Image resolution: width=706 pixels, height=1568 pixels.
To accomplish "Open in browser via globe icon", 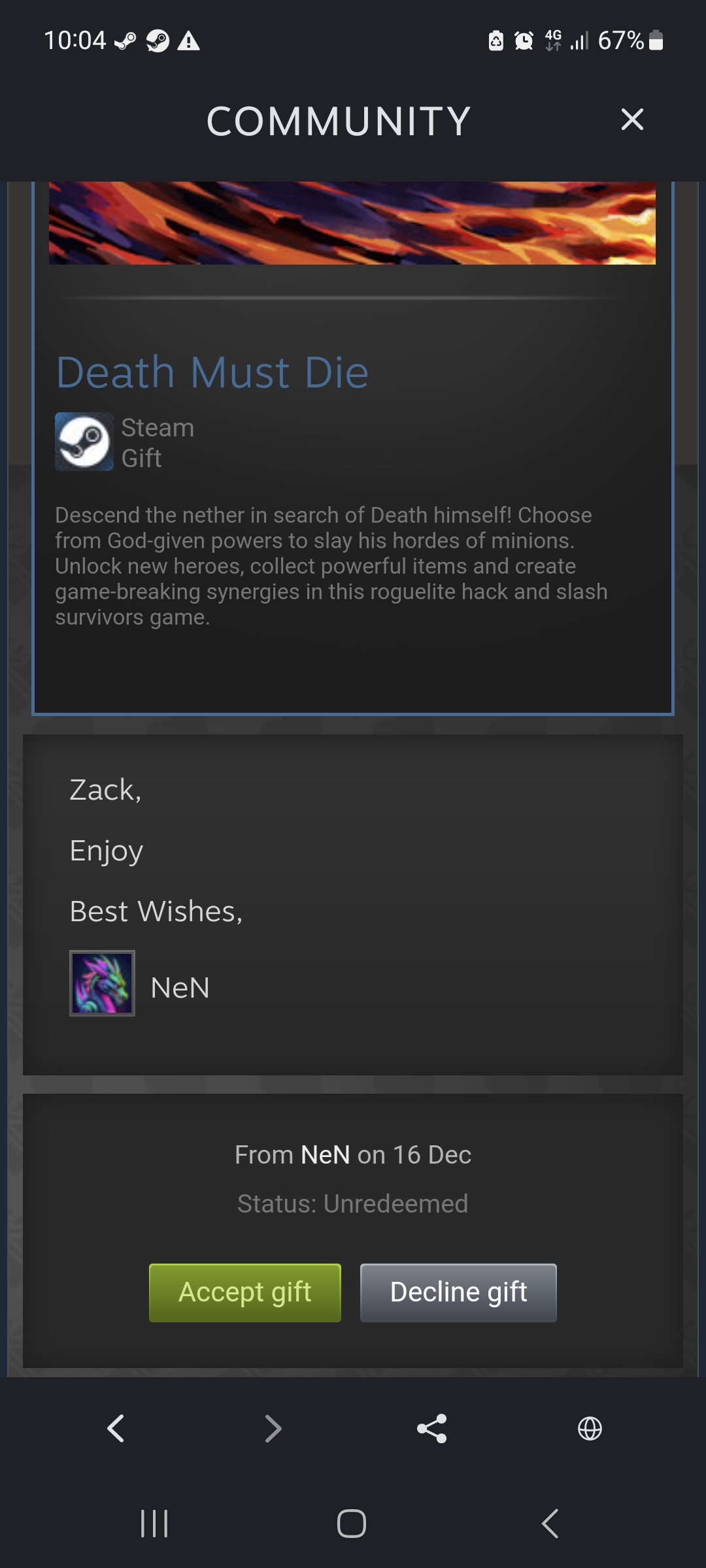I will click(590, 1428).
